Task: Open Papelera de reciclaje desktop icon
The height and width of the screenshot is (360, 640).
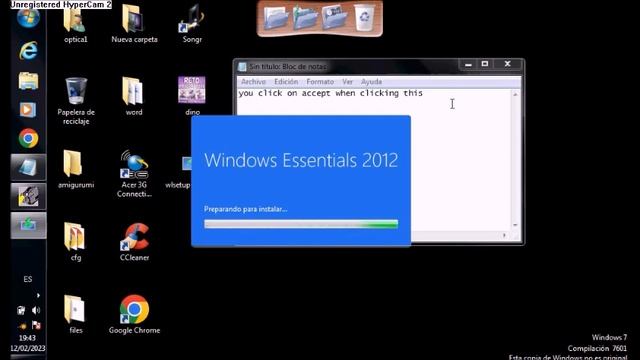Action: tap(76, 100)
